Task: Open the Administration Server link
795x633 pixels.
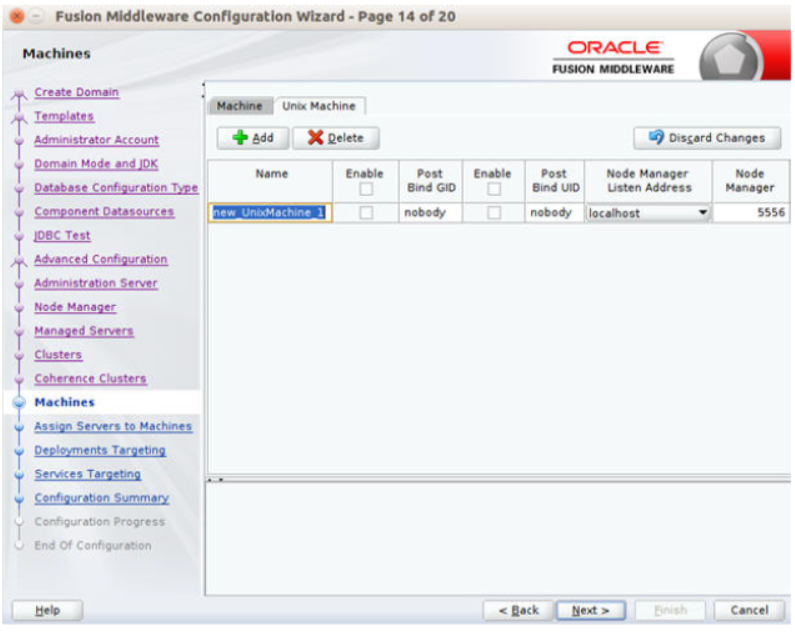Action: click(x=96, y=283)
